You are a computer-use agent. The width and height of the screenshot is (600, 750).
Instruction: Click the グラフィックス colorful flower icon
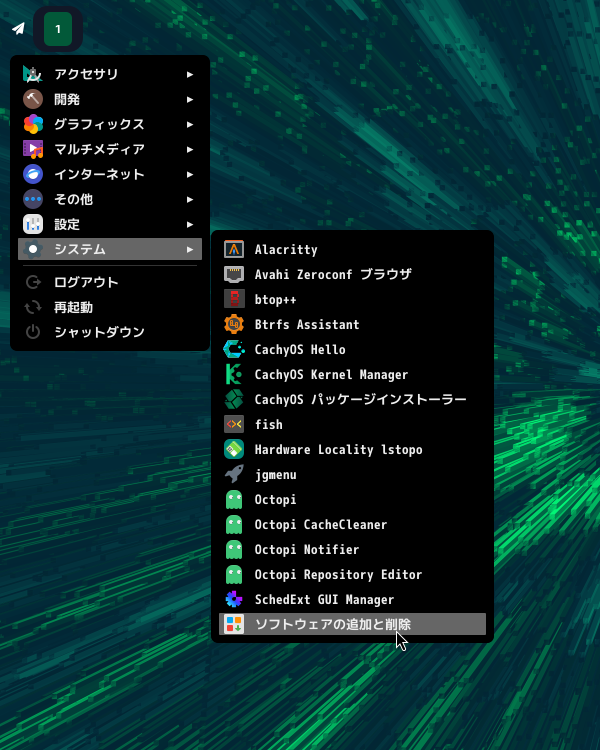click(x=33, y=124)
